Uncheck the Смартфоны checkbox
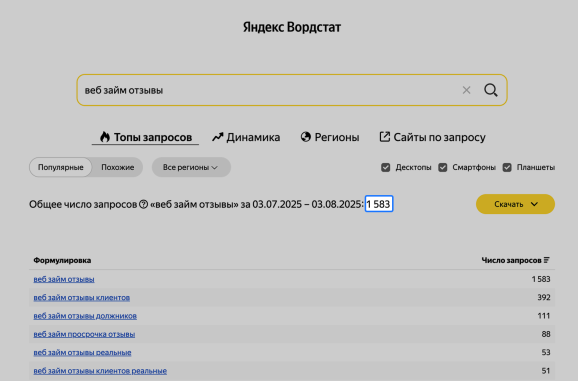 coord(443,168)
